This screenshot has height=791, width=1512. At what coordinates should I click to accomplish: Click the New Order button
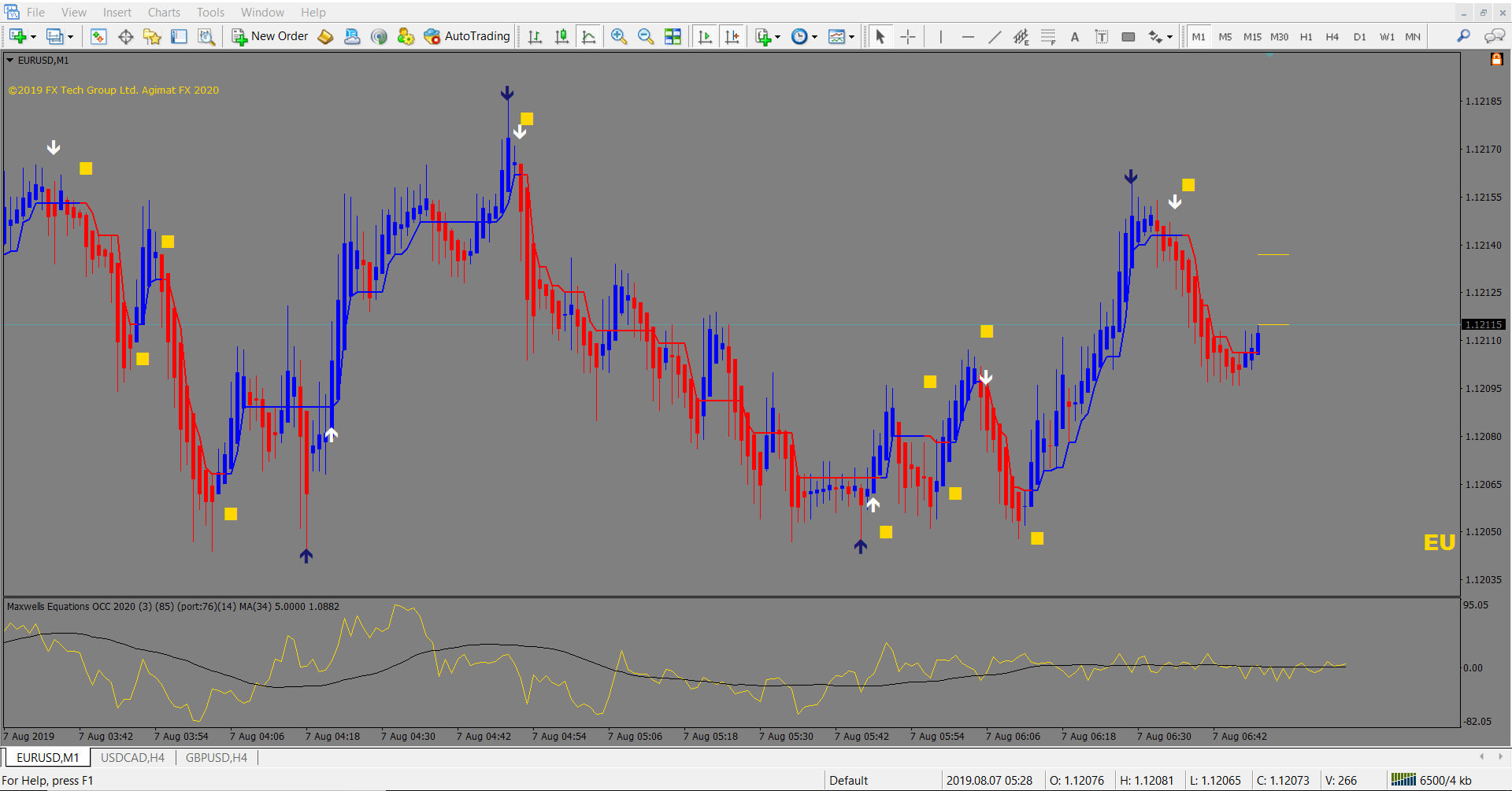point(270,36)
